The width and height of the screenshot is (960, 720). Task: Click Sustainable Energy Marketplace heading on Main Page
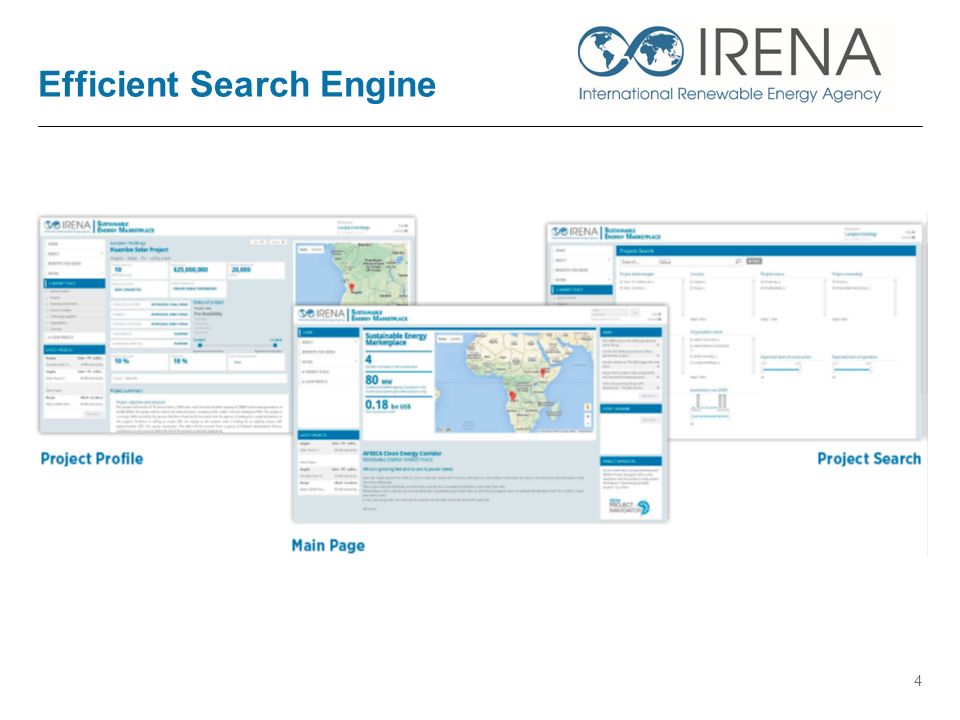tap(396, 339)
